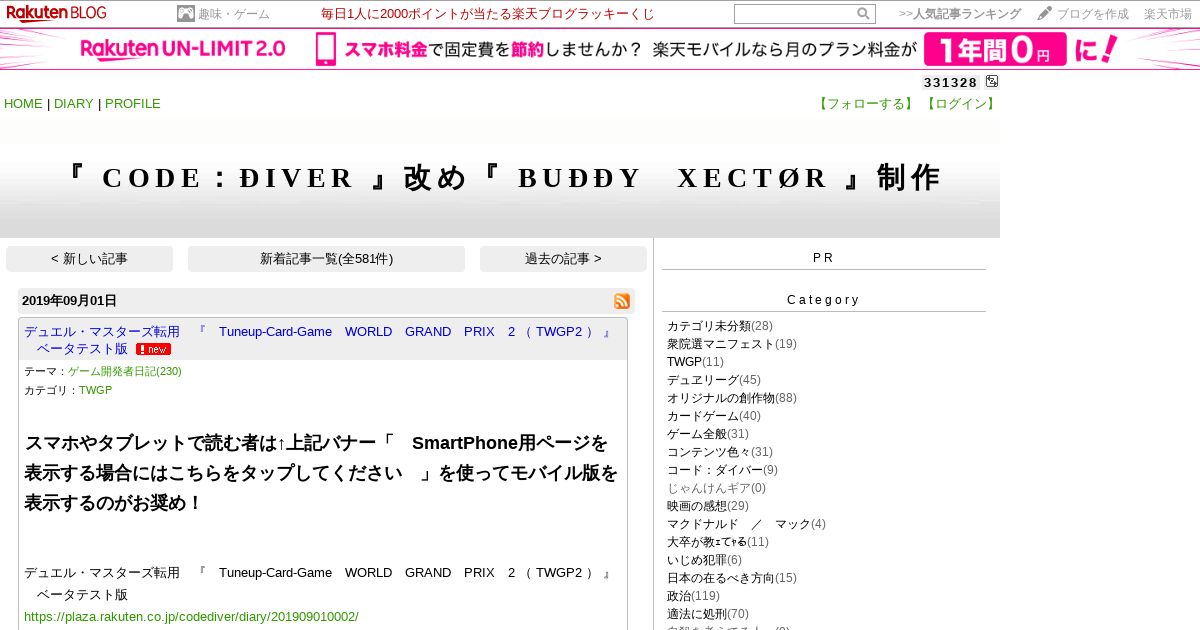
Task: Open category デュエリーグ
Action: click(703, 380)
